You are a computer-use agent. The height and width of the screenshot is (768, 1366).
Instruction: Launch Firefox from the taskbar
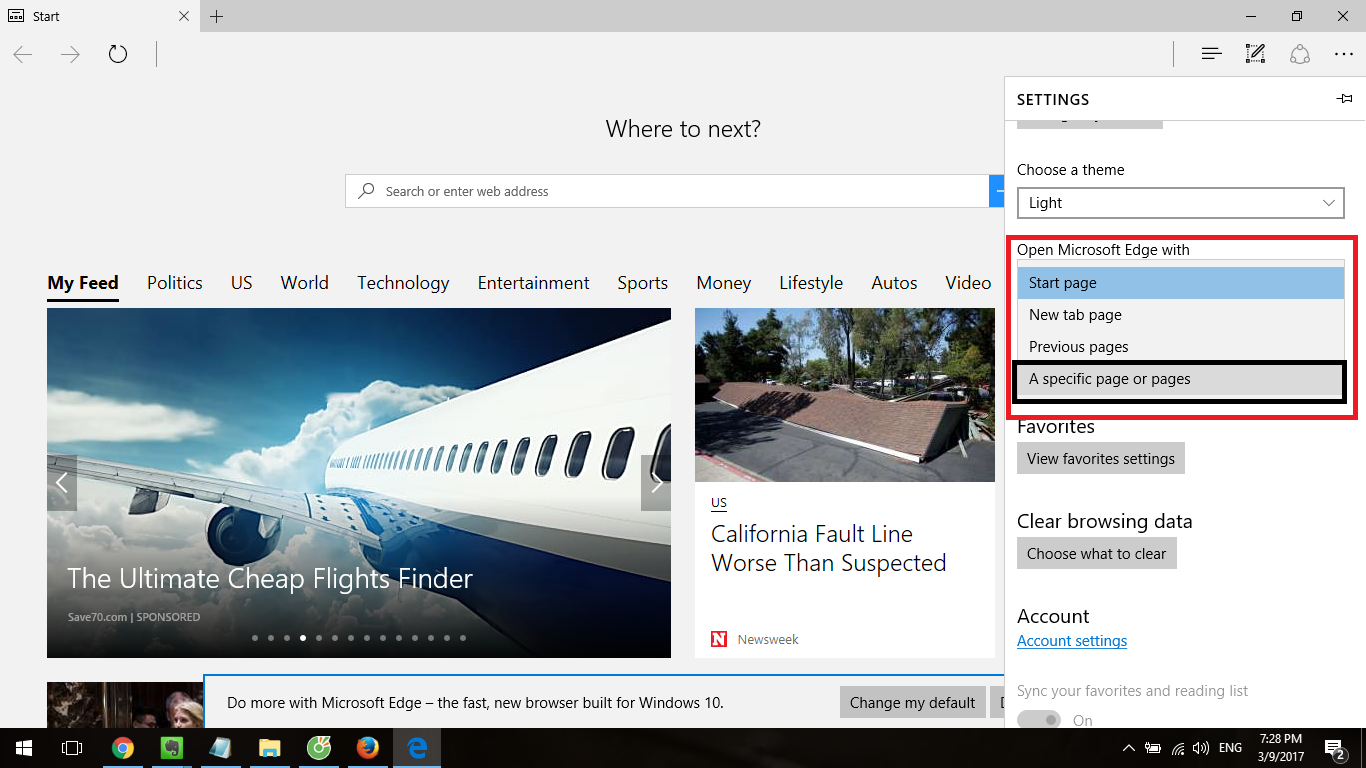coord(367,748)
